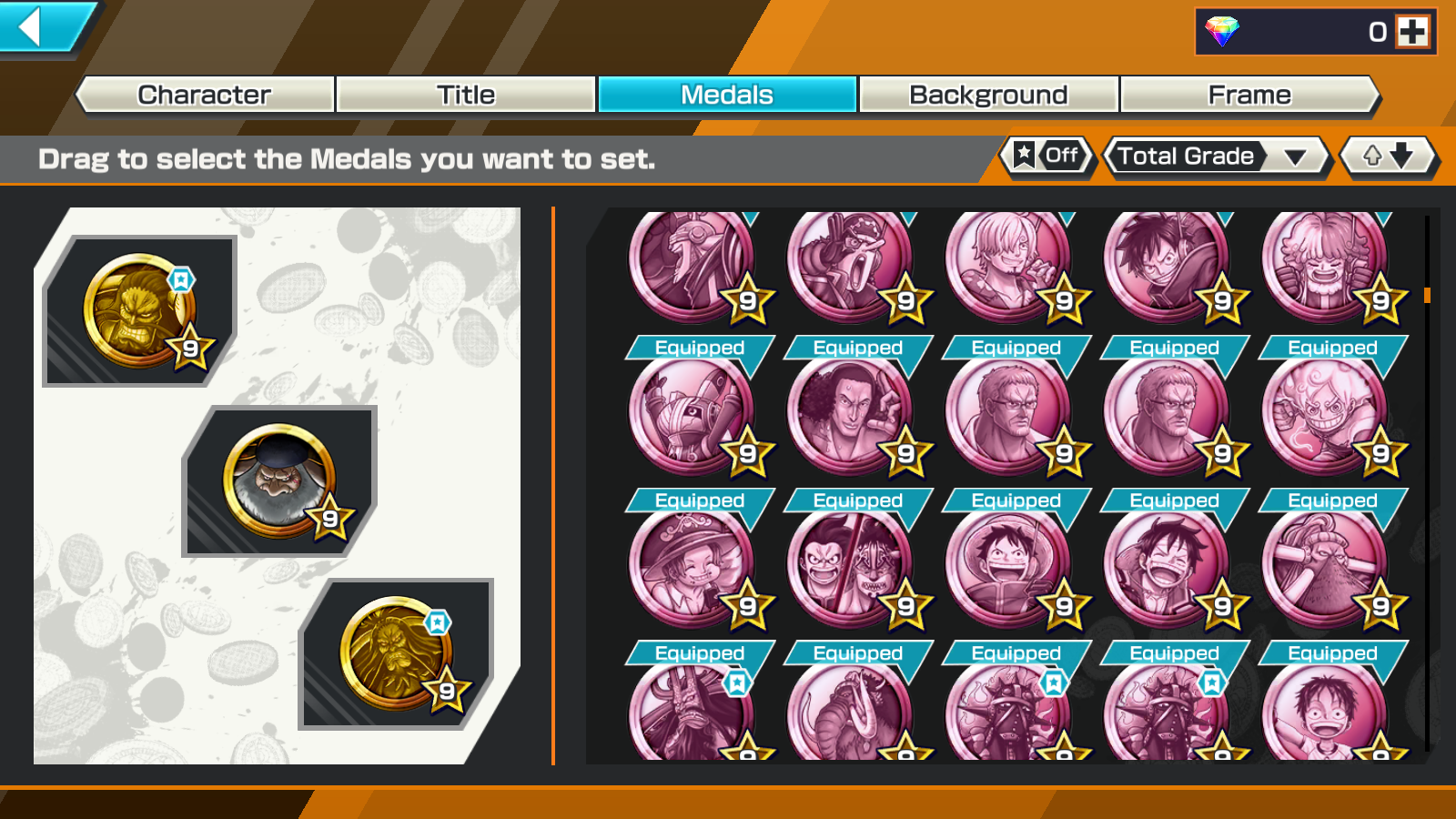Switch to the Character tab
Viewport: 1456px width, 819px height.
[205, 95]
